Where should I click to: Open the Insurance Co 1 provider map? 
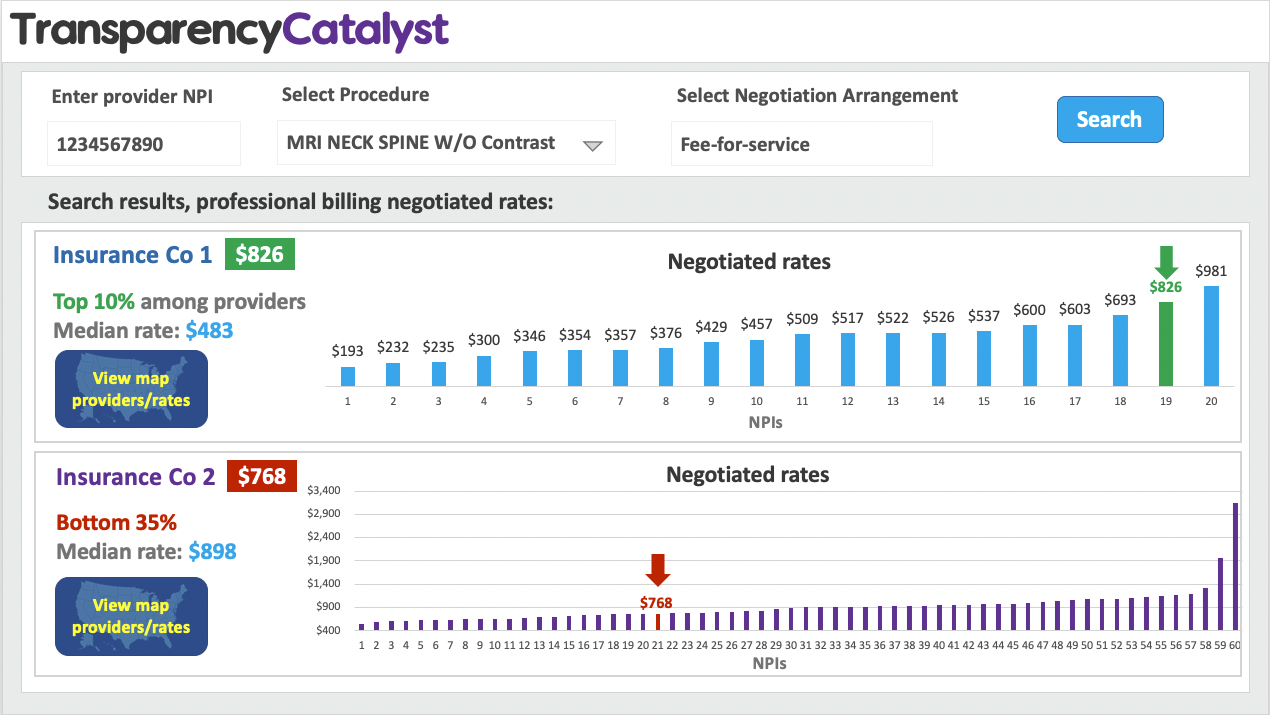tap(131, 389)
